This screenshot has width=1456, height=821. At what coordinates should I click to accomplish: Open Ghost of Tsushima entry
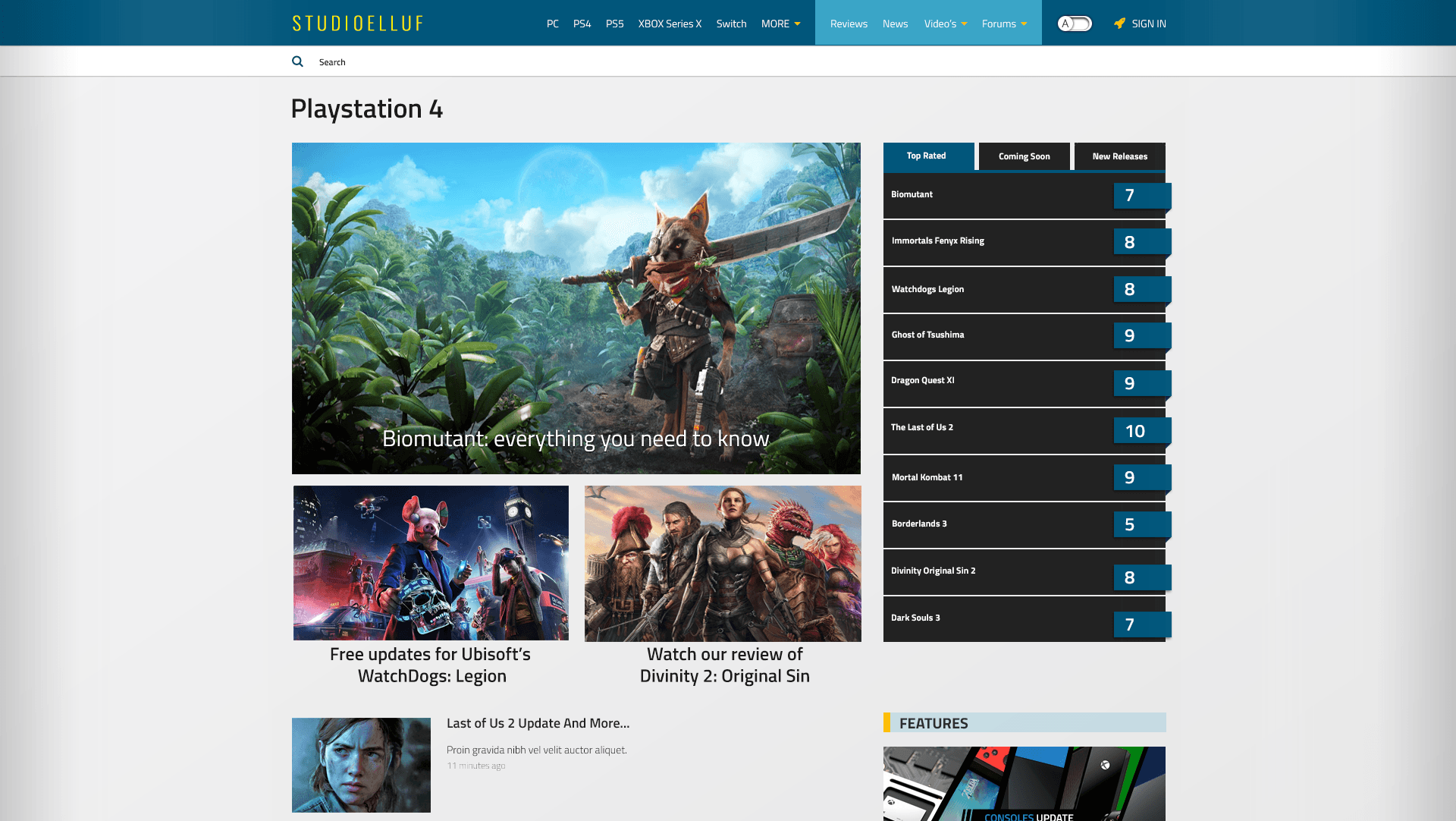(1025, 336)
